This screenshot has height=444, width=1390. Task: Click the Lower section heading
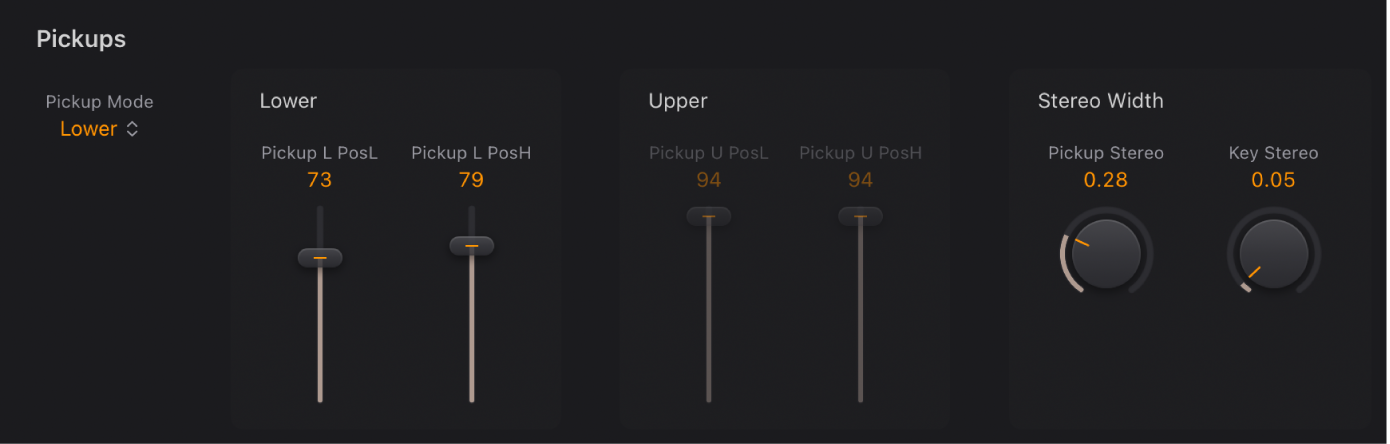pos(288,101)
